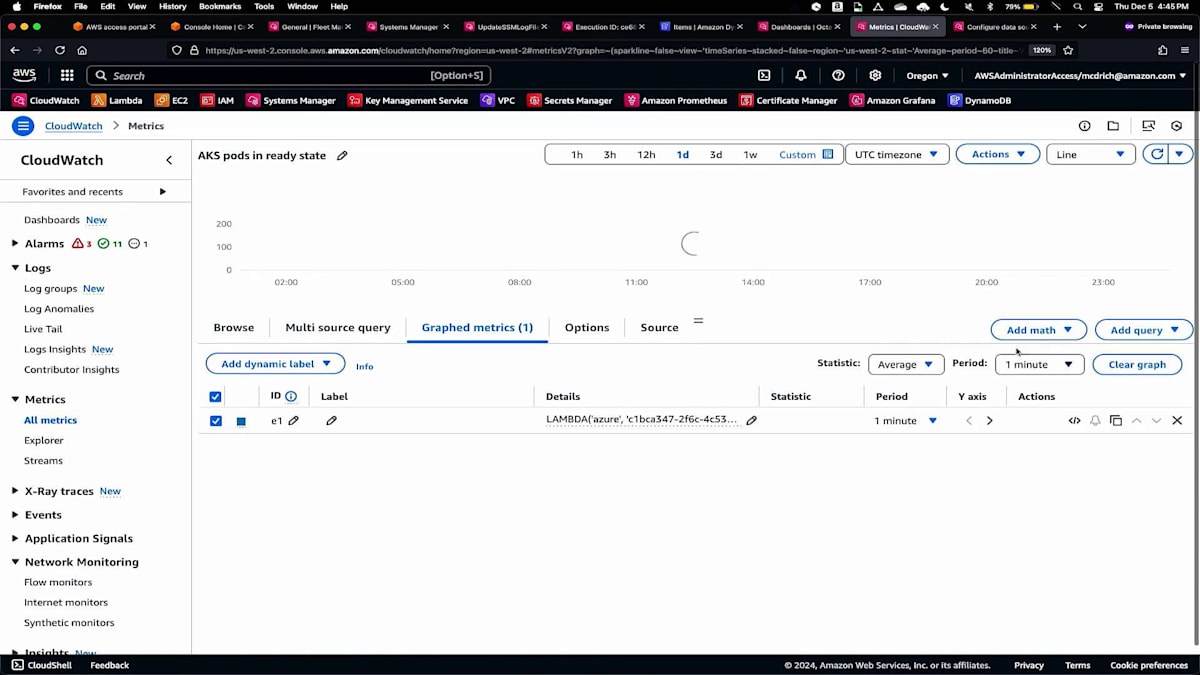Open the Oregon region selector

tap(927, 75)
